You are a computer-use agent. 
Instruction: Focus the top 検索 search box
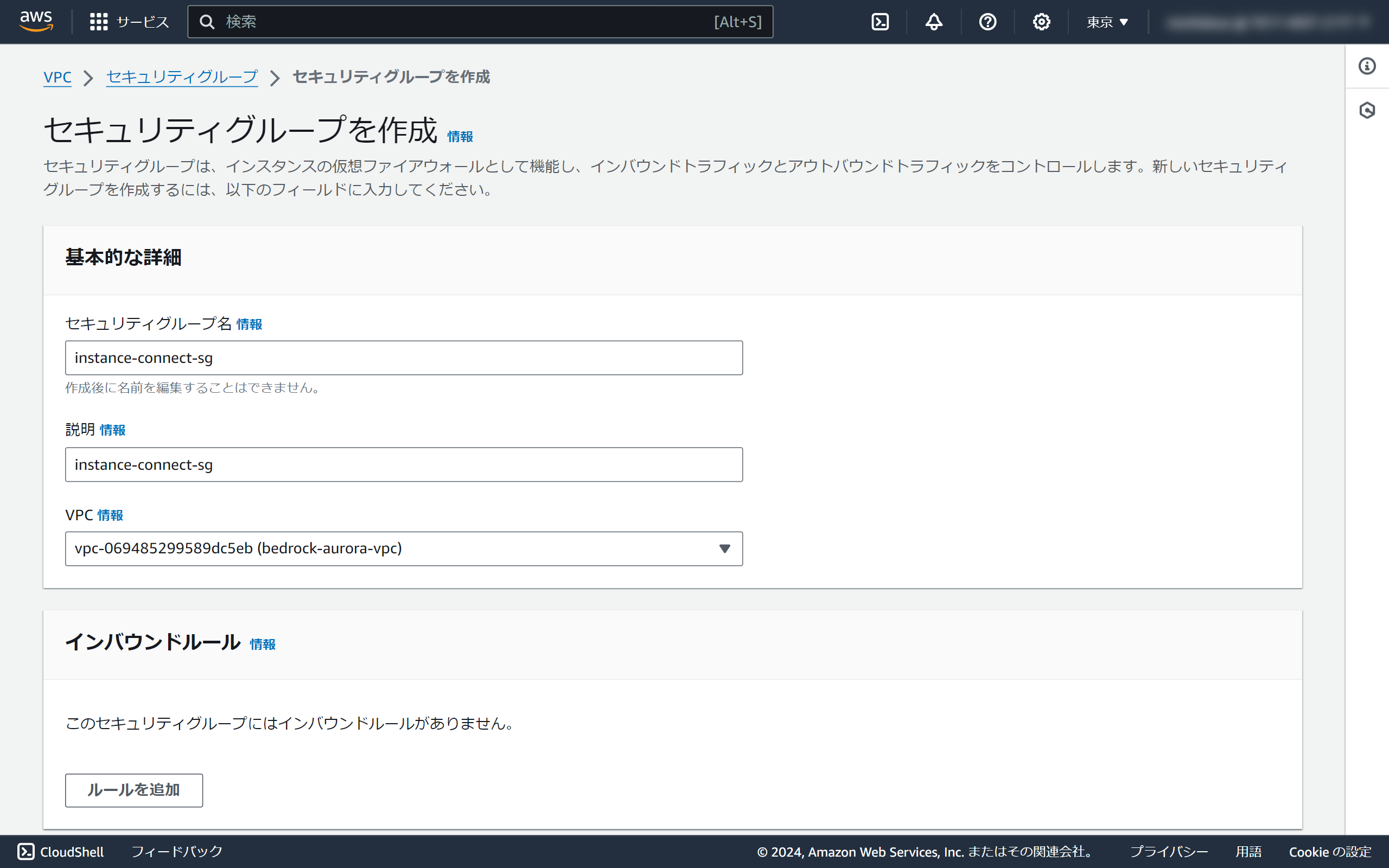[x=459, y=22]
